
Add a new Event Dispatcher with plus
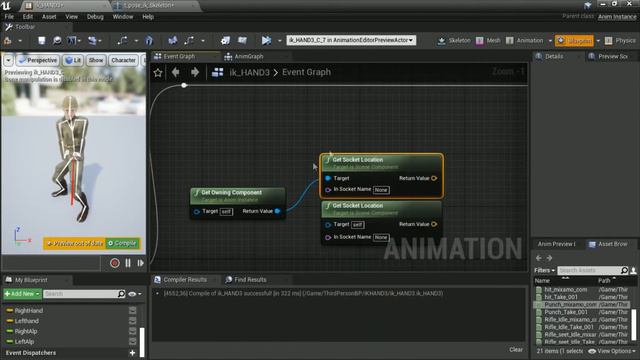[132, 353]
